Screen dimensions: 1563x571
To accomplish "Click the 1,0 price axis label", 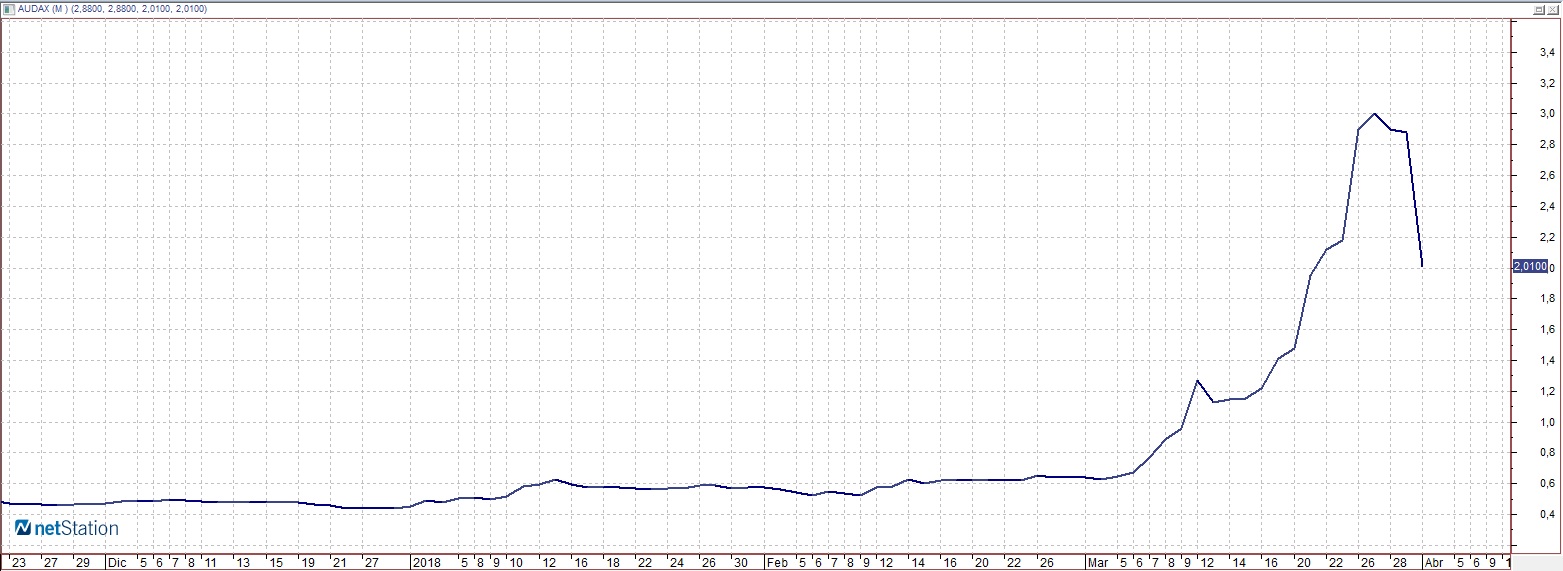I will pyautogui.click(x=1547, y=422).
